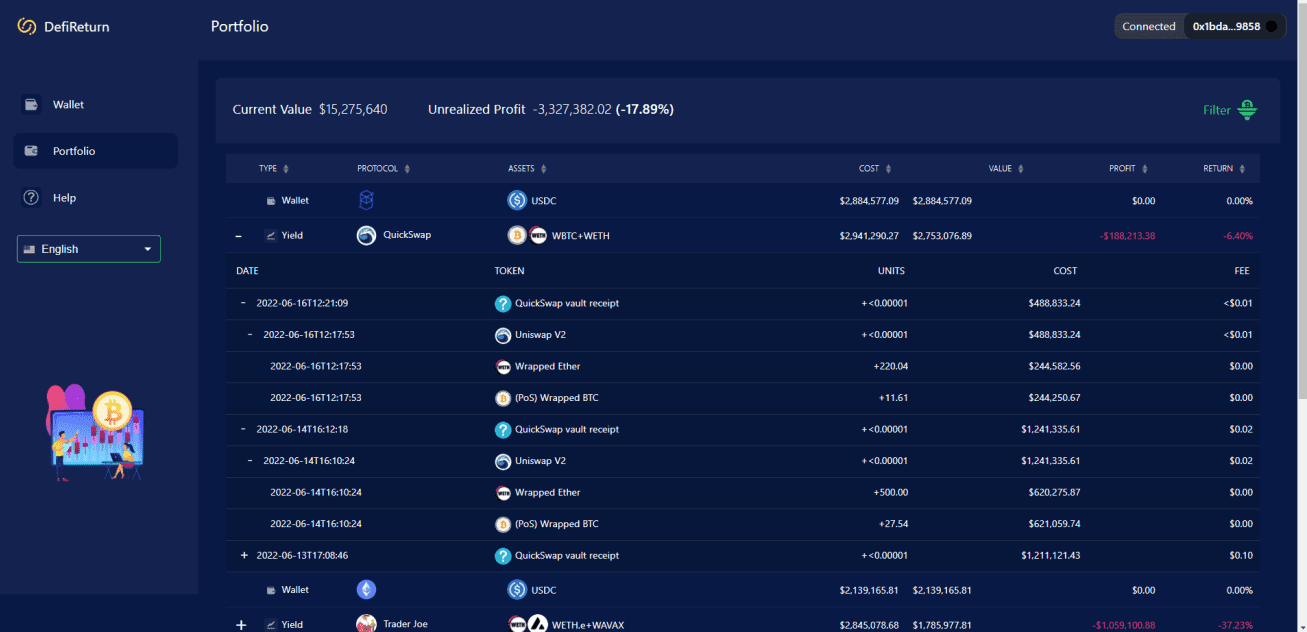The width and height of the screenshot is (1307, 632).
Task: Click the wallet address 0x1bda...9858
Action: tap(1226, 27)
